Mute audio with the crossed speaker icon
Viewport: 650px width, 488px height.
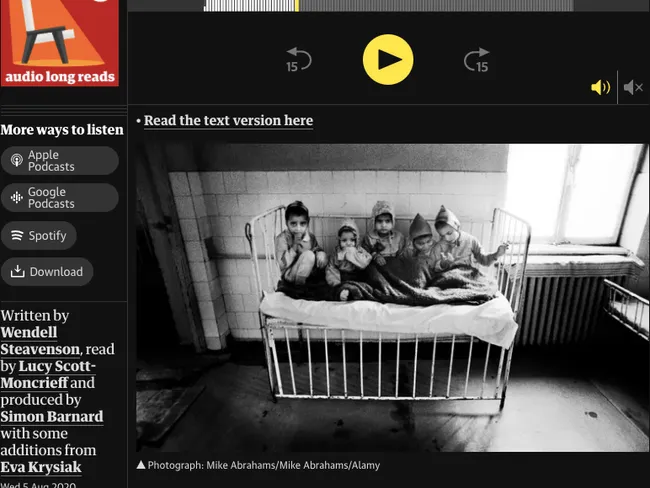[x=633, y=87]
